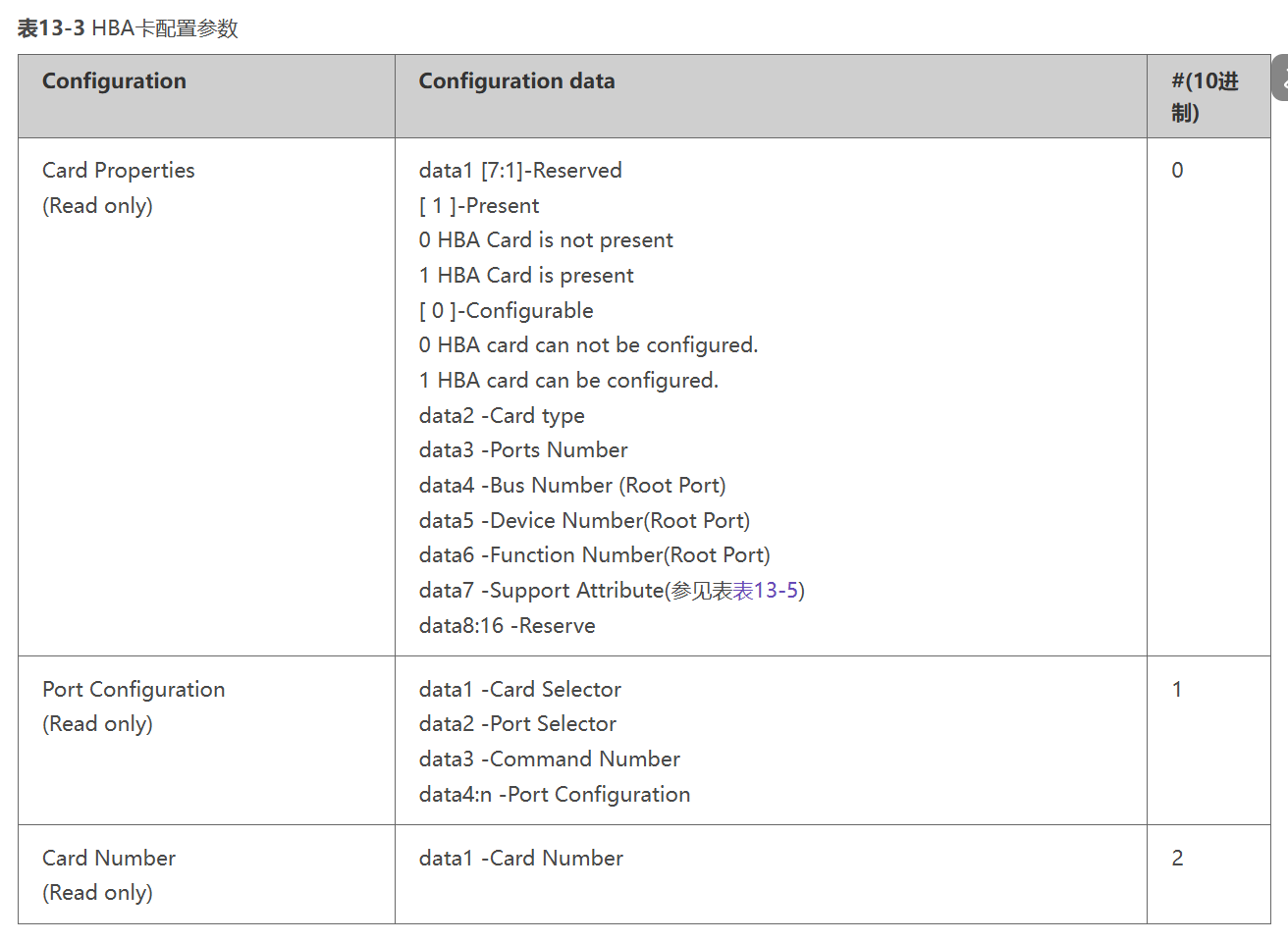The image size is (1288, 942).
Task: Click '(Read only)' under Port Configuration
Action: (x=97, y=724)
